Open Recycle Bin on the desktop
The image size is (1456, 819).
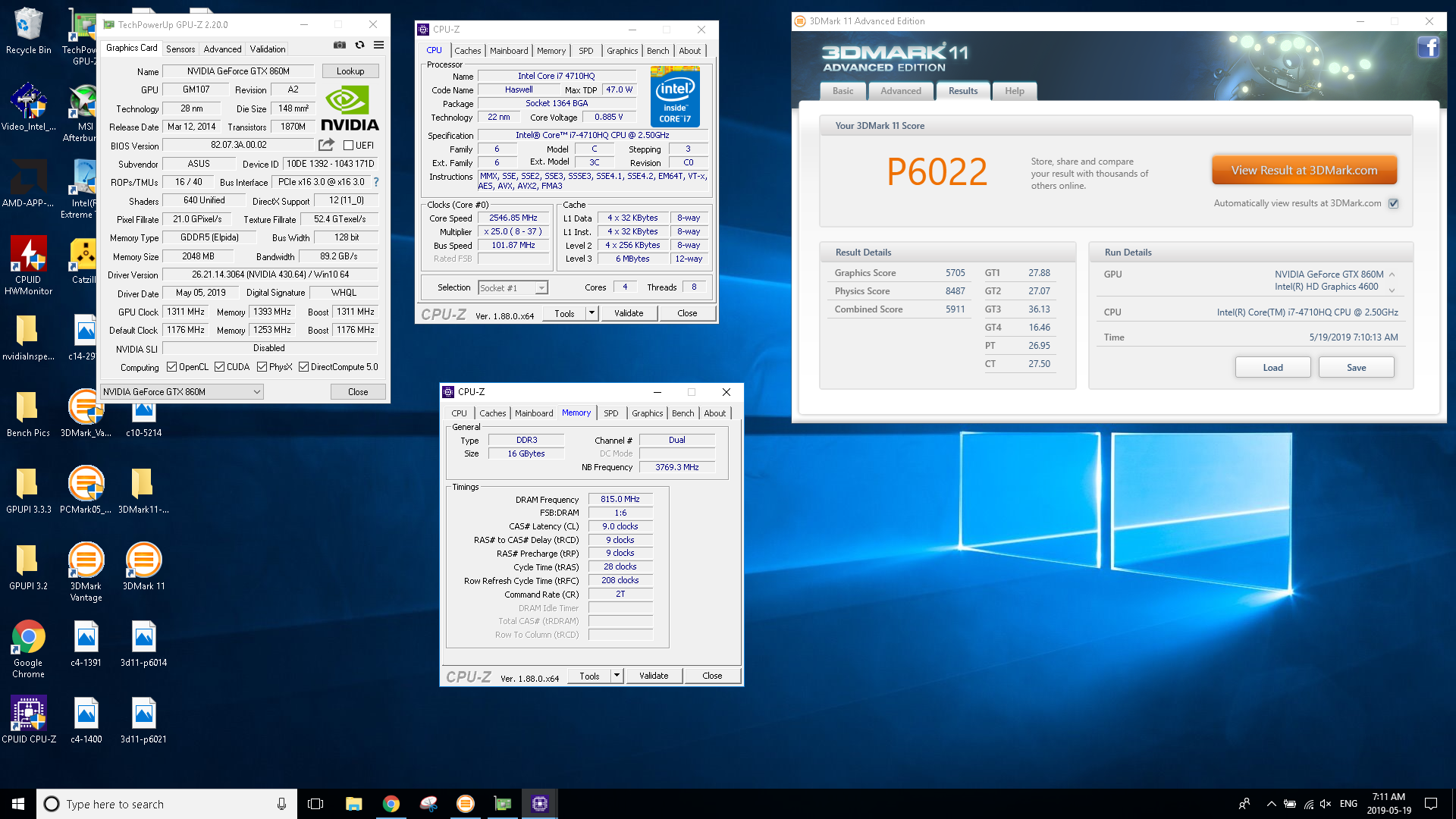click(29, 31)
